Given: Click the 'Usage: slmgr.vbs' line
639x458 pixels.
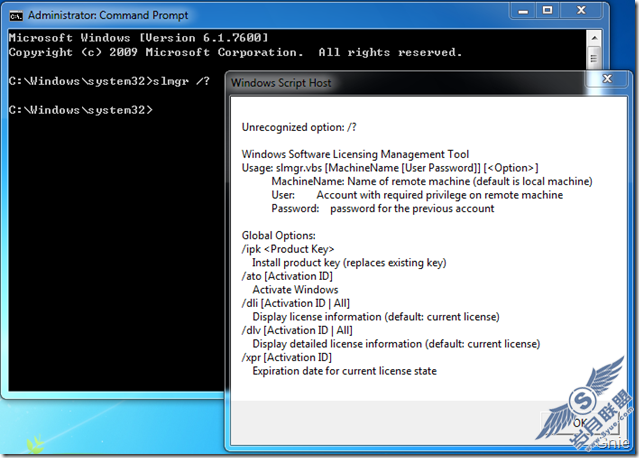Looking at the screenshot, I should pyautogui.click(x=390, y=167).
